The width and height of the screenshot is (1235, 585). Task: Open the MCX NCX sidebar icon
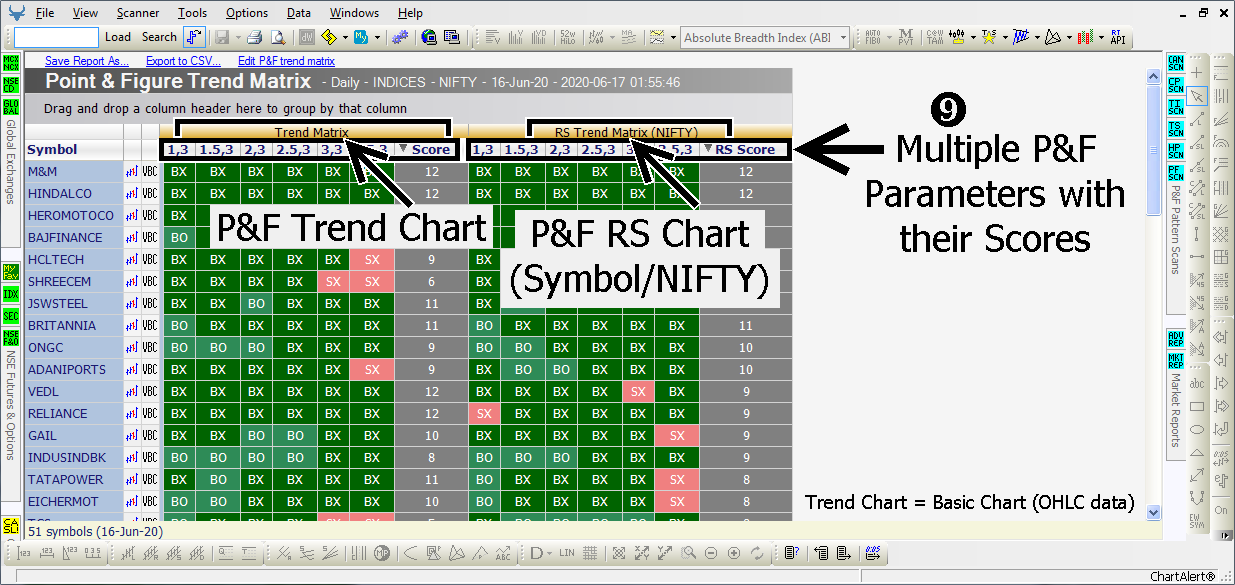pos(11,64)
